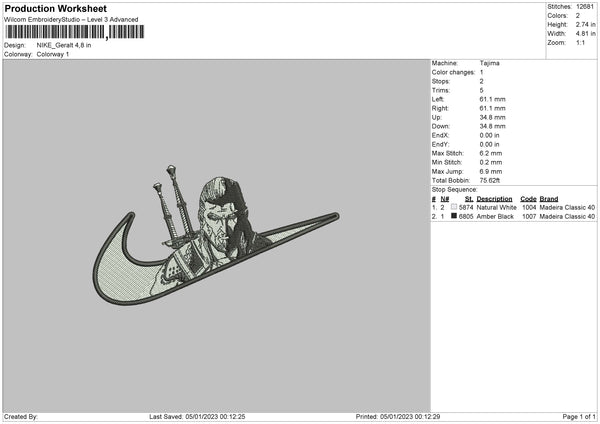Click the EndY value 0.00 in
The image size is (600, 424).
click(489, 145)
